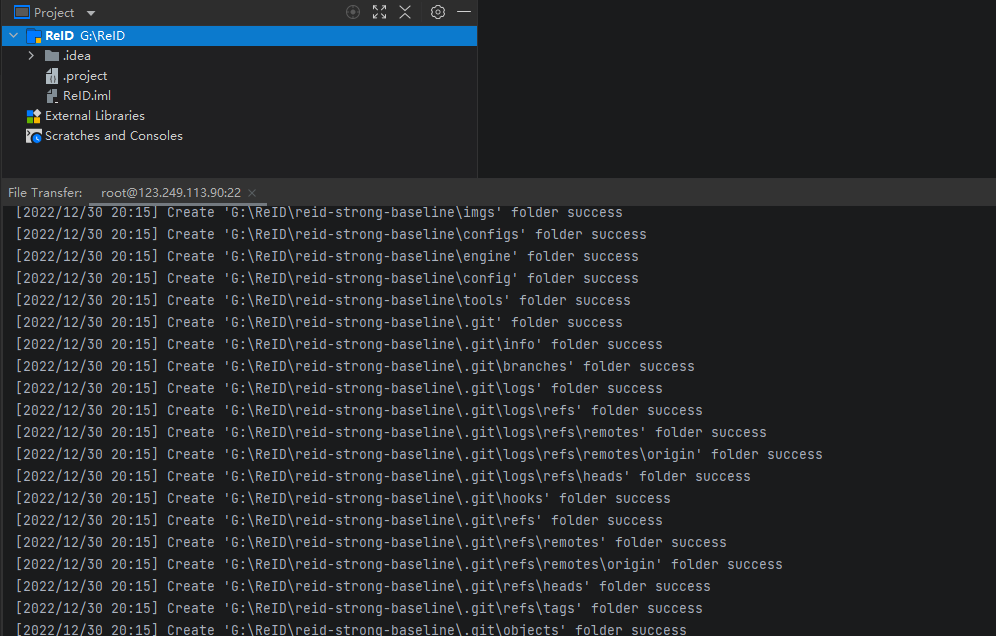Click the Collapse All icon

click(x=405, y=12)
